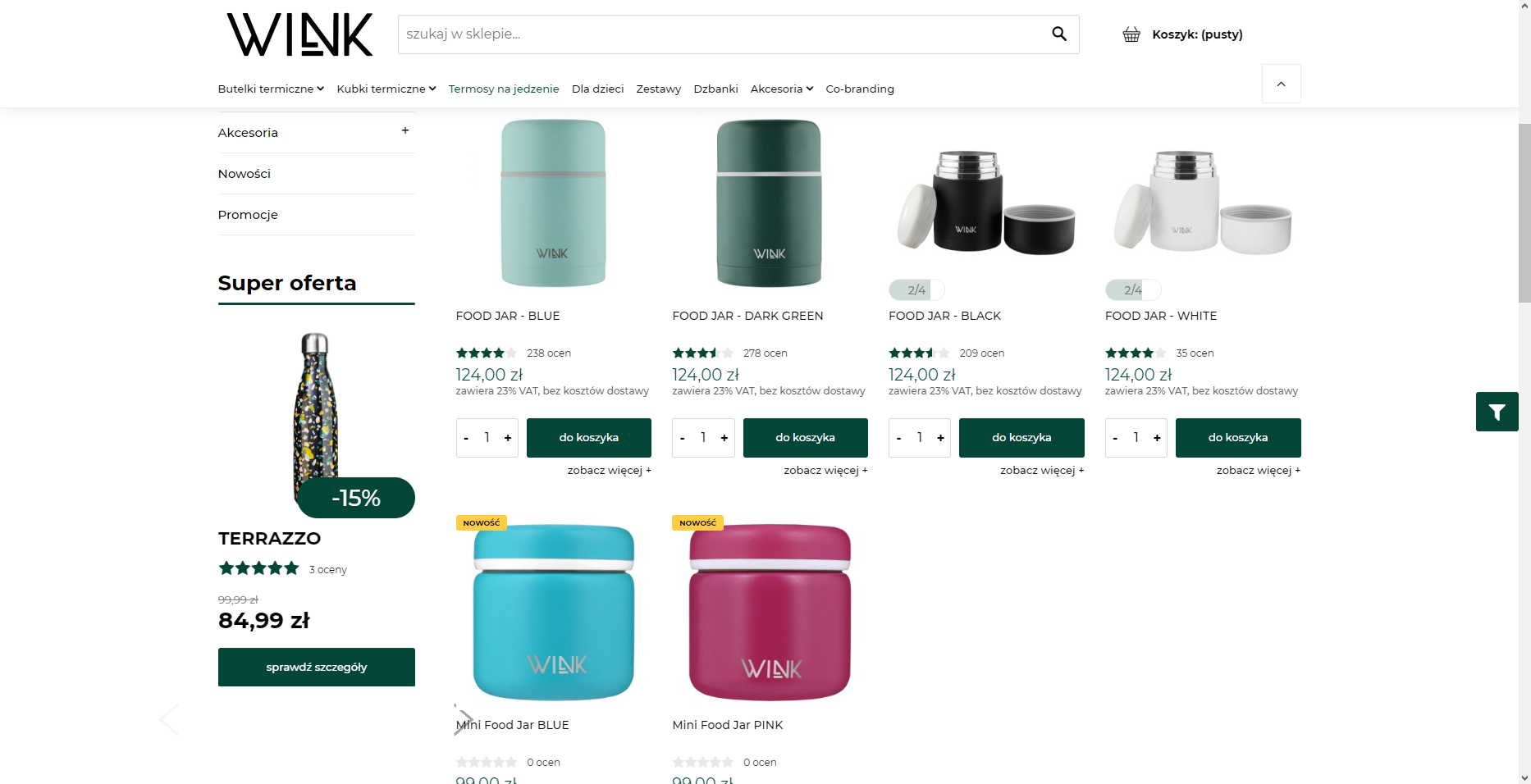Click the Food Jar Blue star rating
The image size is (1531, 784).
click(x=487, y=353)
